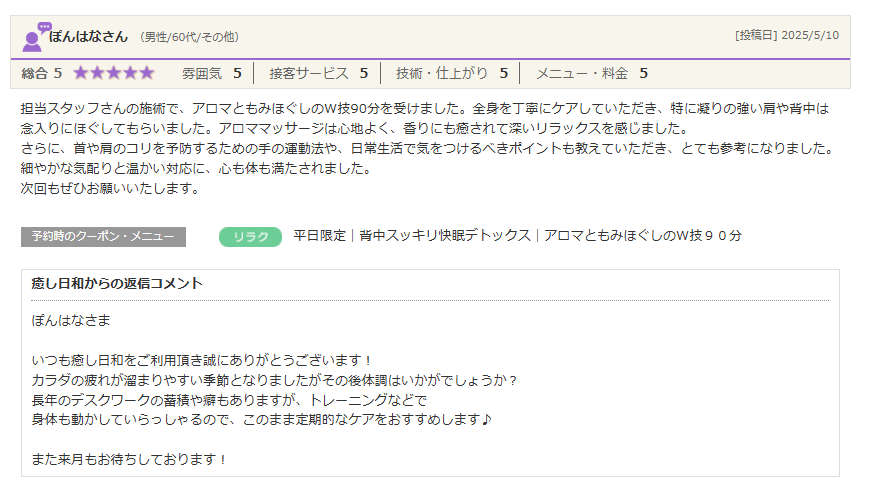The image size is (869, 494).
Task: Click the third star in overall rating
Action: click(114, 73)
